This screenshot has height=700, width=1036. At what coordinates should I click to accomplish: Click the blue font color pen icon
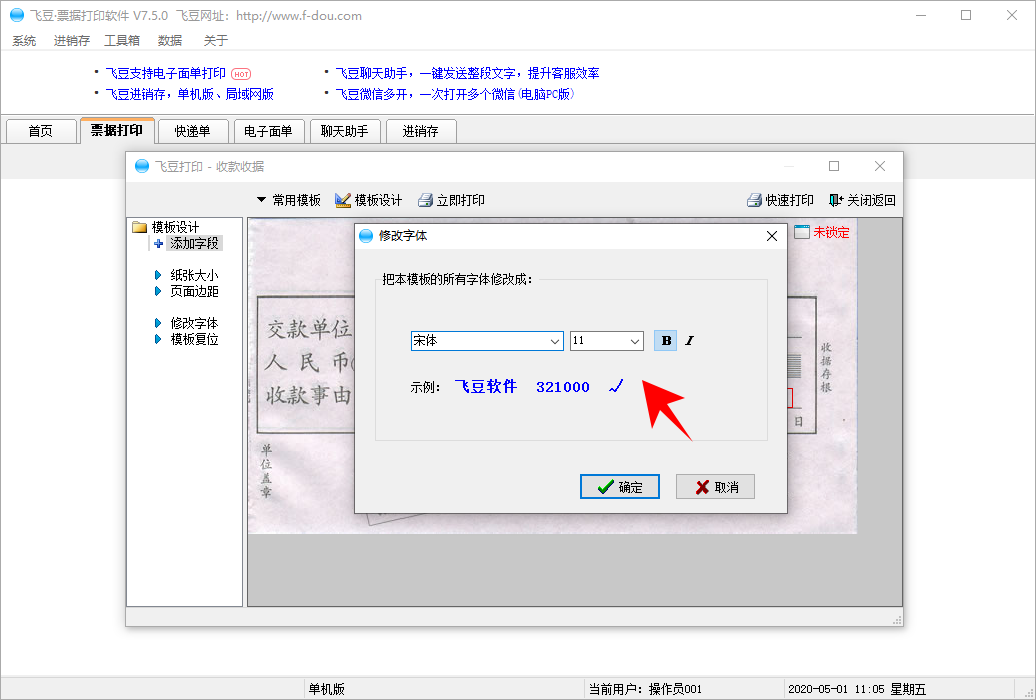(x=616, y=386)
